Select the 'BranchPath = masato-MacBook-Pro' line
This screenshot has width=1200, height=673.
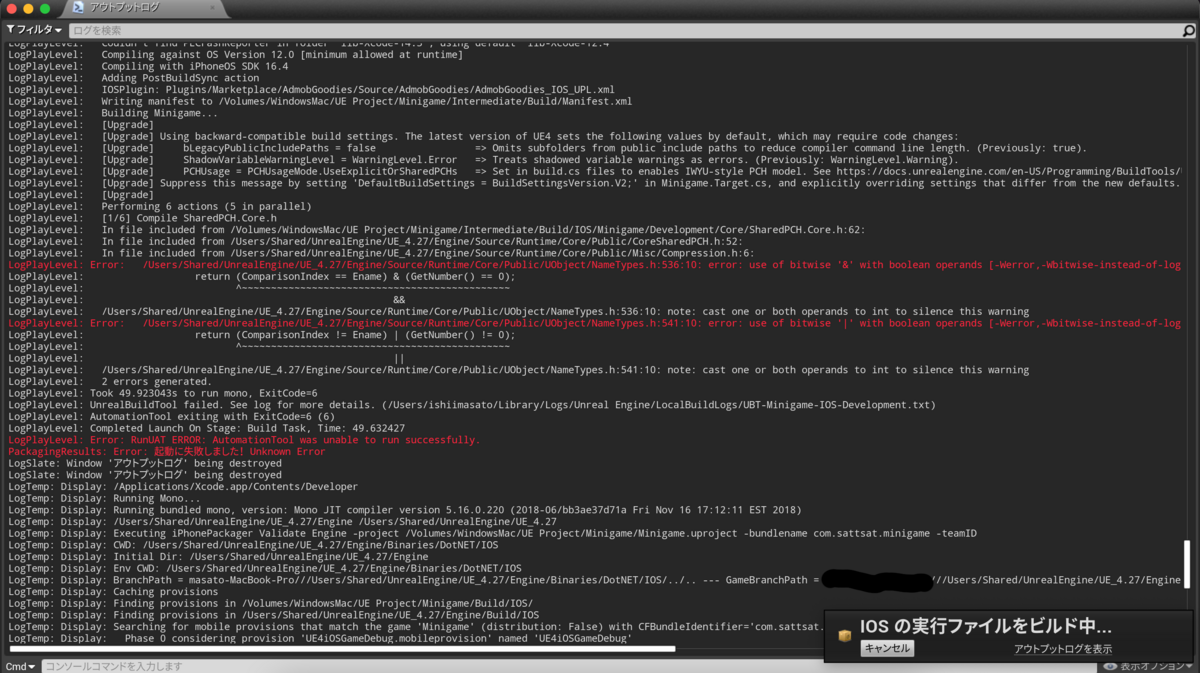pos(594,580)
